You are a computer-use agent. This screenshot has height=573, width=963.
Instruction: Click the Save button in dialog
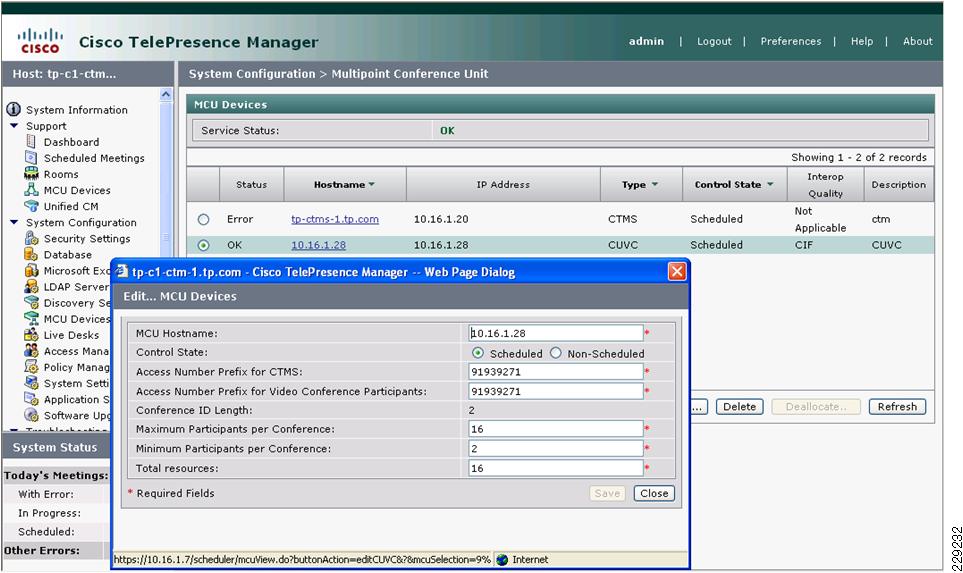point(607,493)
